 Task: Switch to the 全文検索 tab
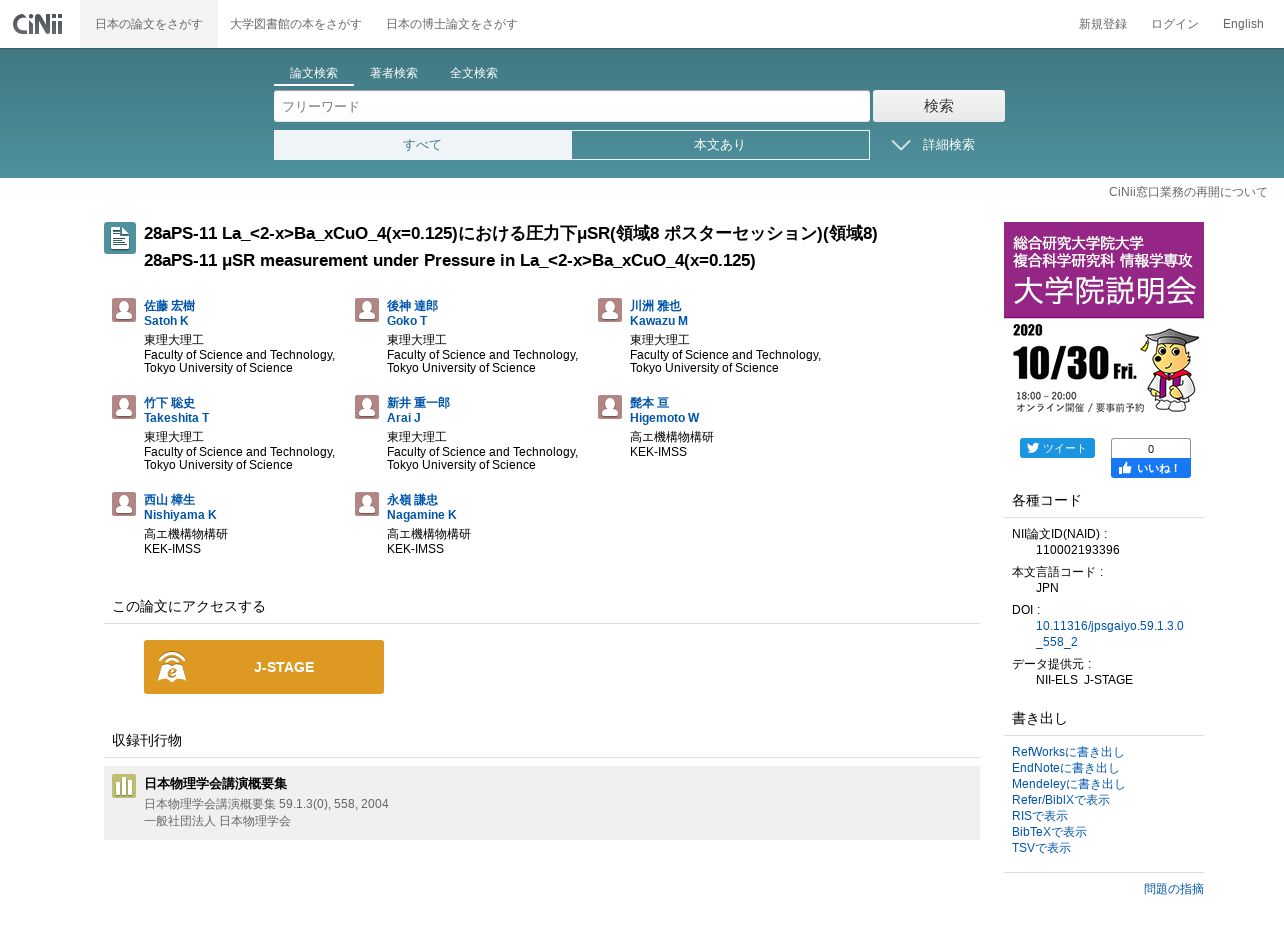pos(474,73)
